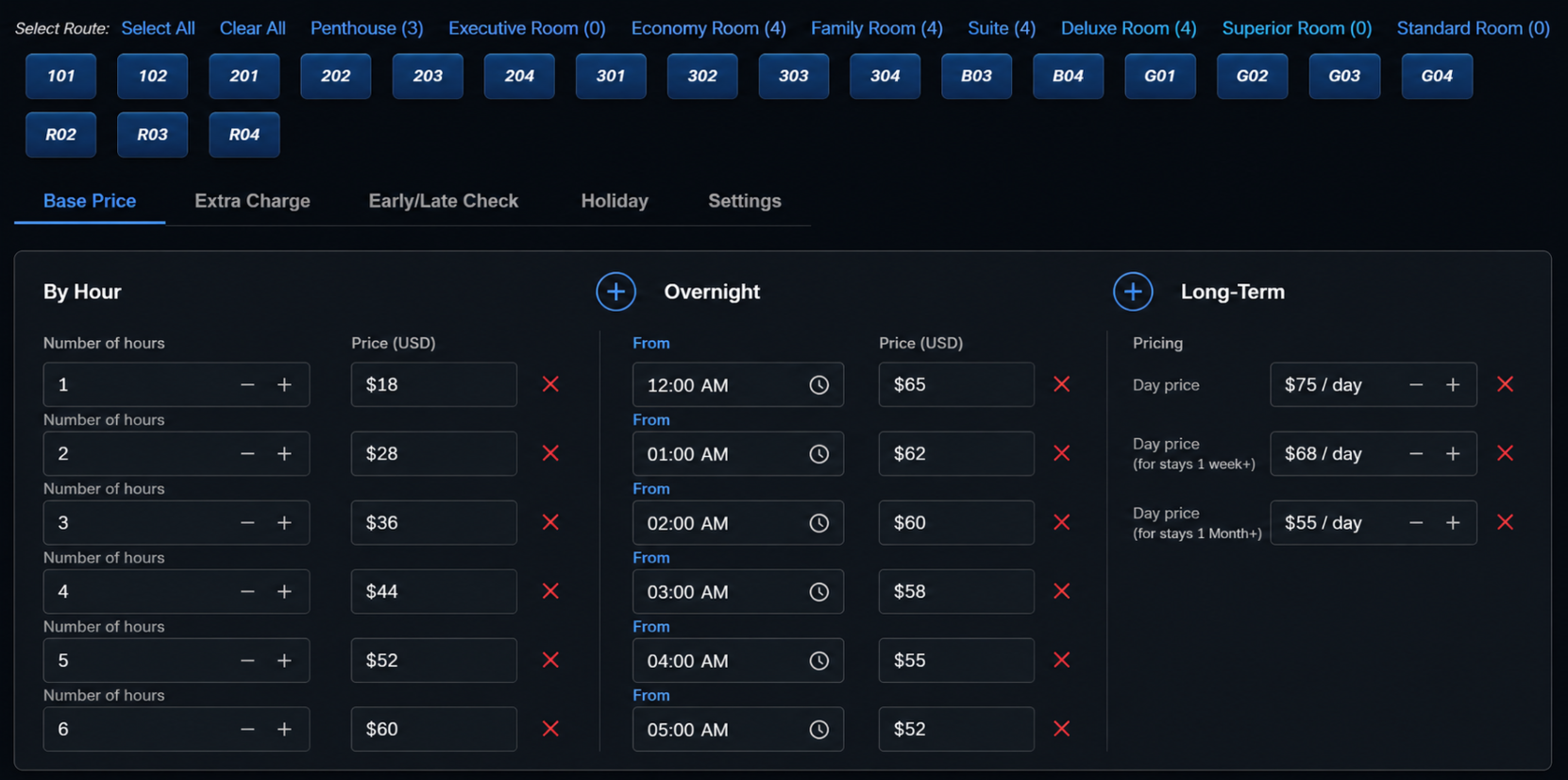This screenshot has width=1568, height=780.
Task: Edit the $62 overnight price field
Action: pos(956,453)
